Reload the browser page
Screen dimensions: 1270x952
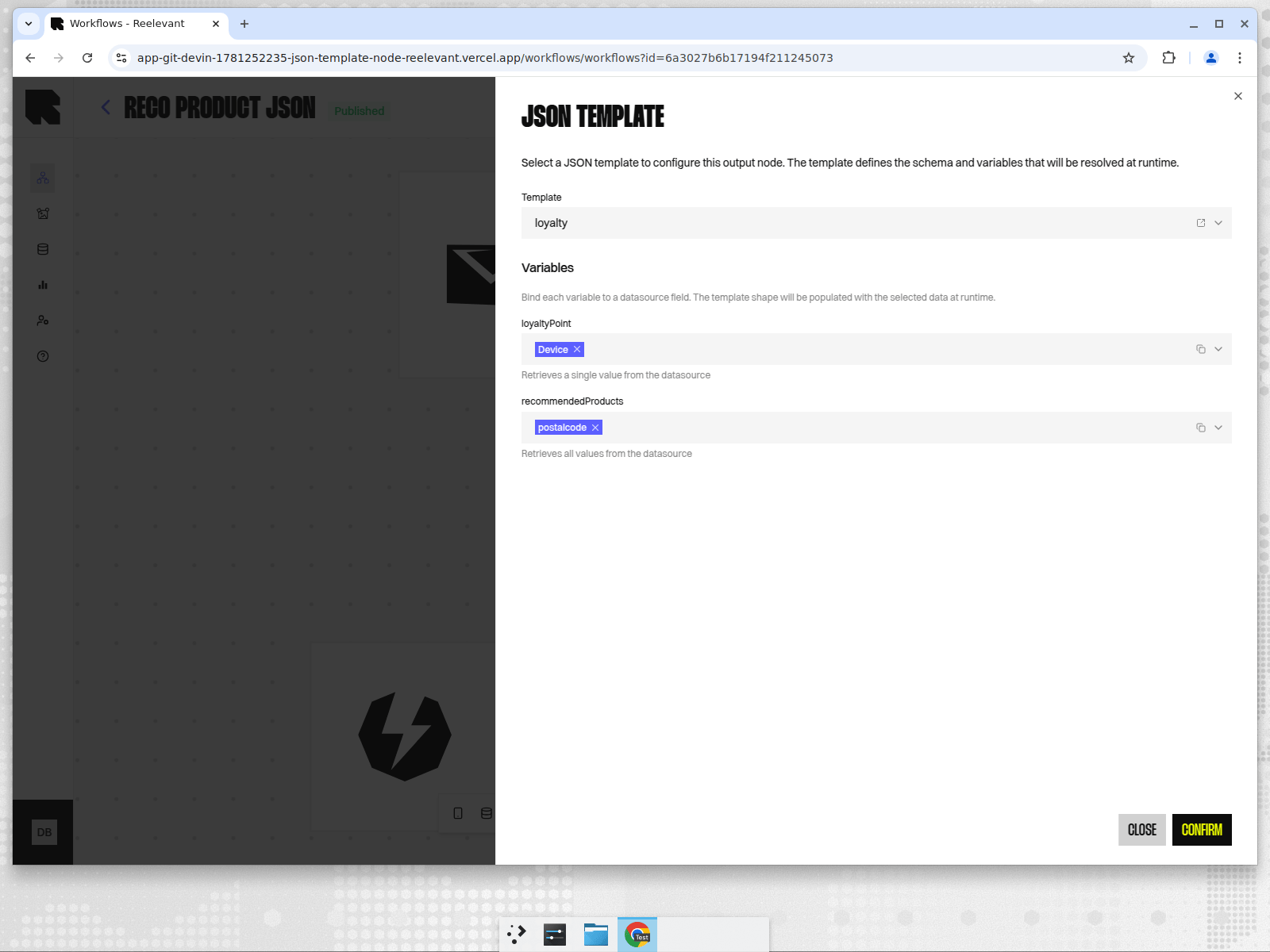pyautogui.click(x=87, y=58)
